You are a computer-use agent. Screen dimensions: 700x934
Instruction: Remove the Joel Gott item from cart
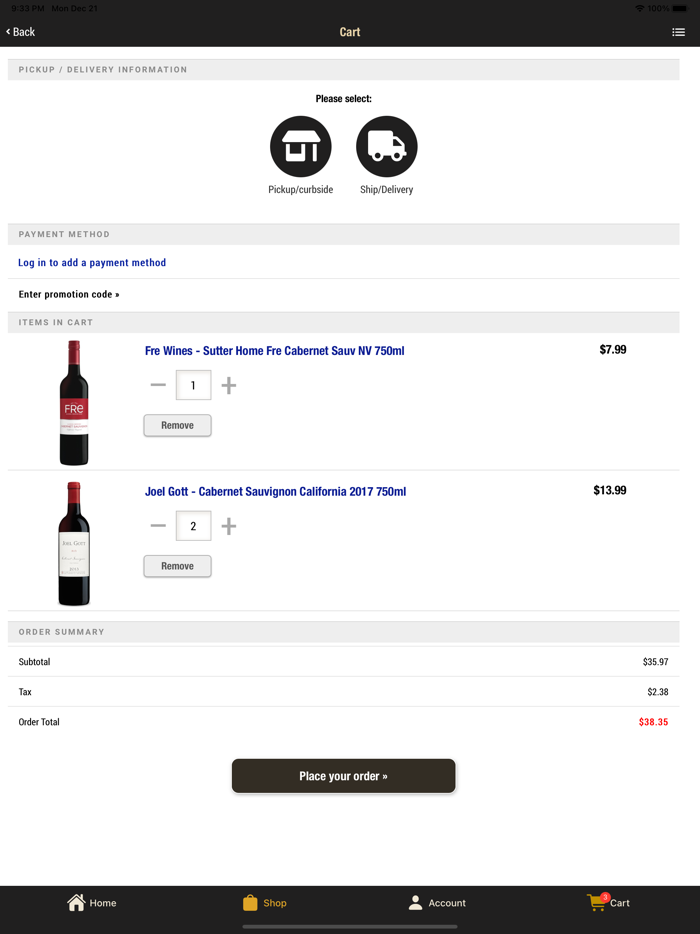(177, 566)
